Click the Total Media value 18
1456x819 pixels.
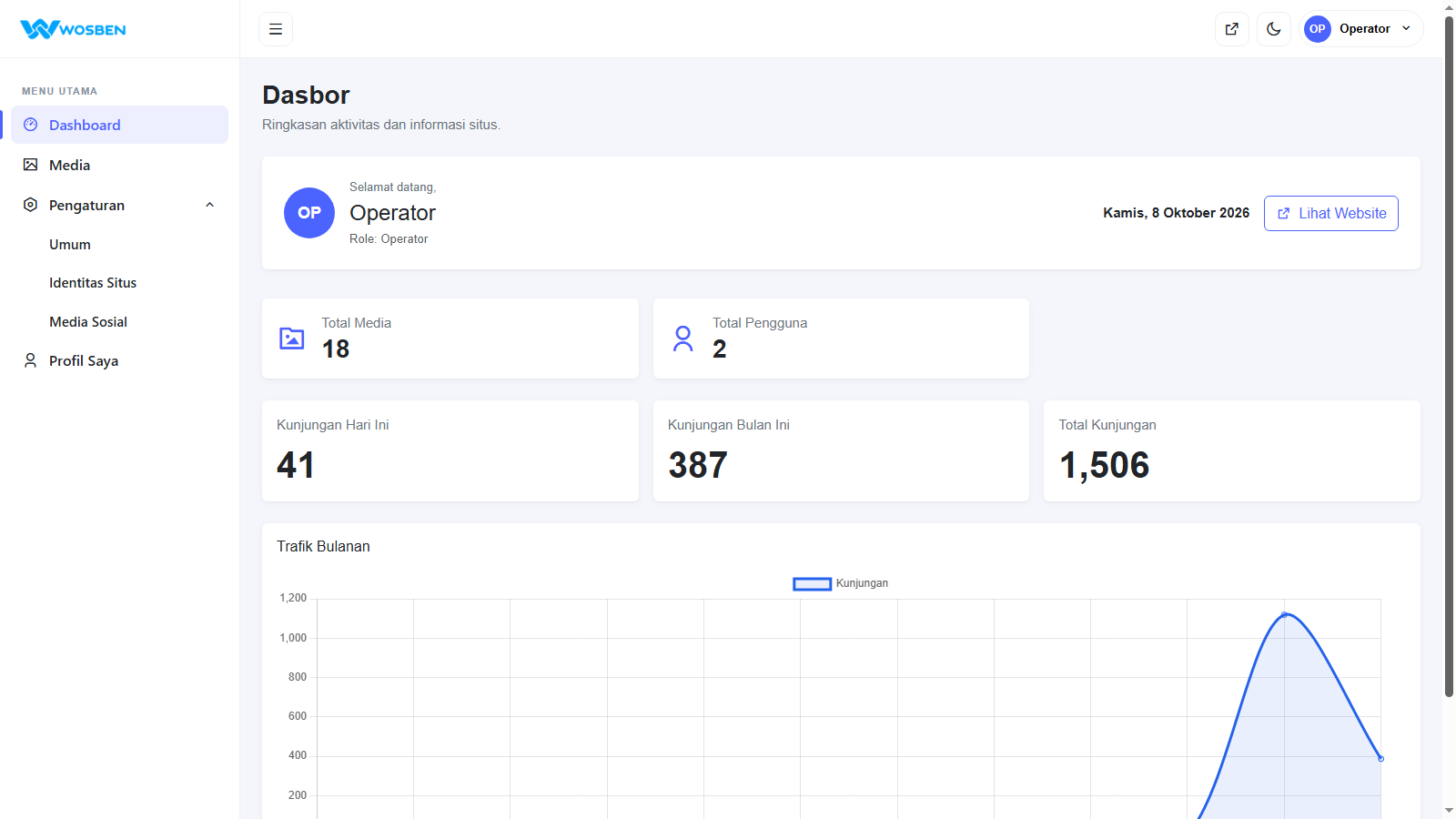pos(336,349)
